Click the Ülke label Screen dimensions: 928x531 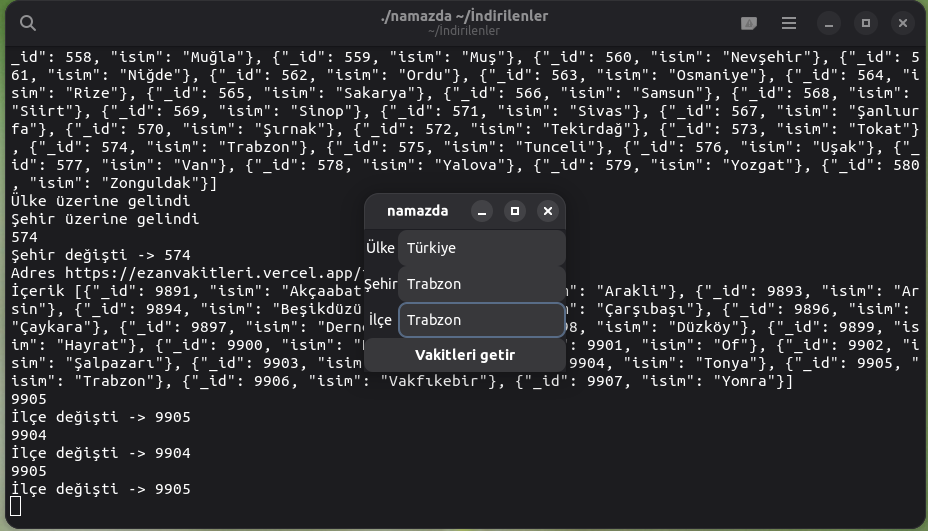point(380,248)
